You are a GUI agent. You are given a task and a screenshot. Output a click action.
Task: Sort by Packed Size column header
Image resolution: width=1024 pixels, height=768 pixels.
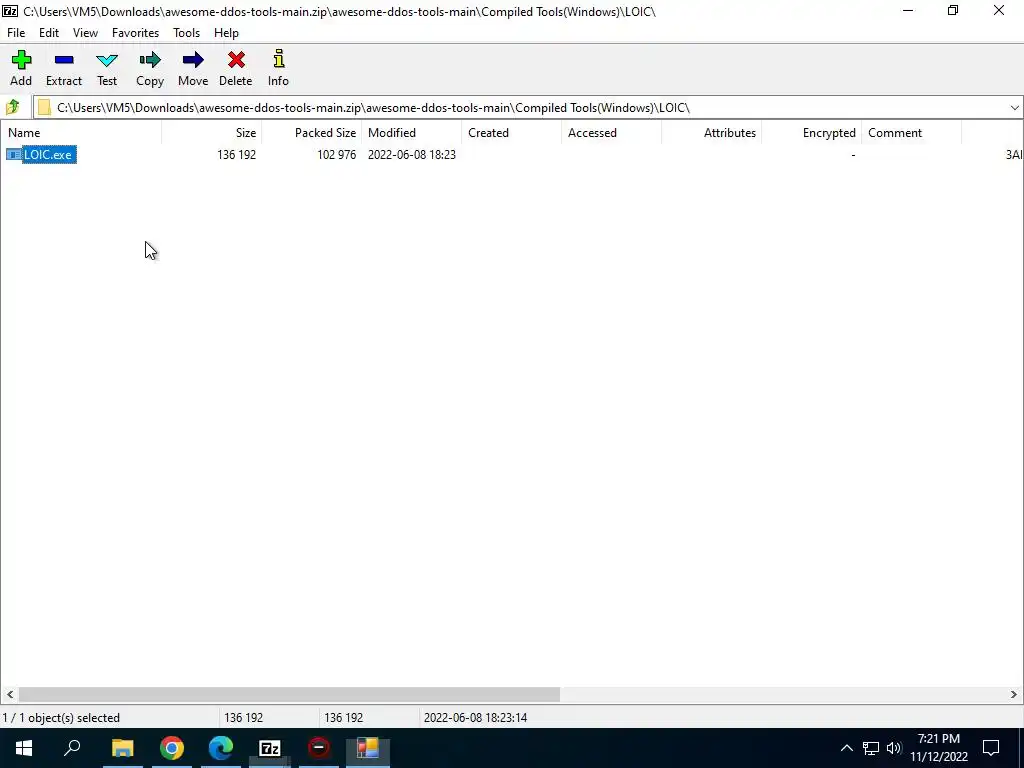(x=312, y=133)
